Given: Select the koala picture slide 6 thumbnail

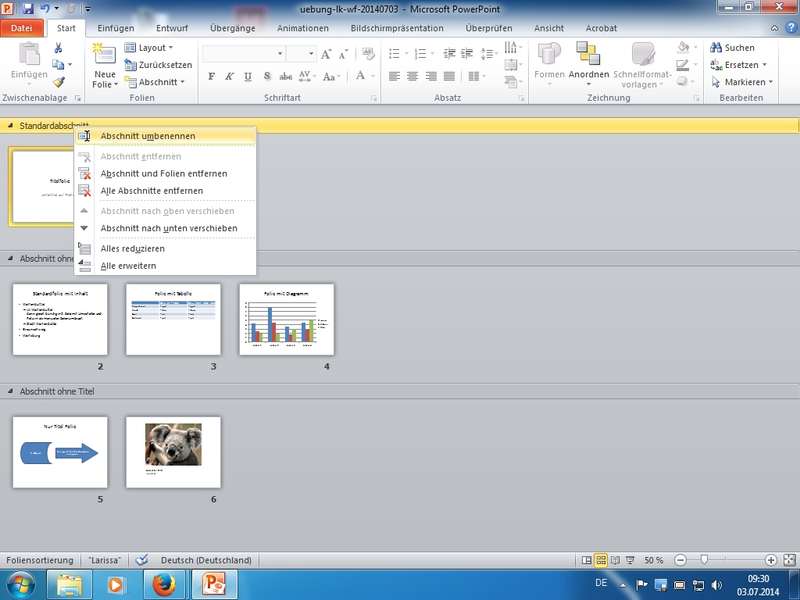Looking at the screenshot, I should tap(173, 451).
